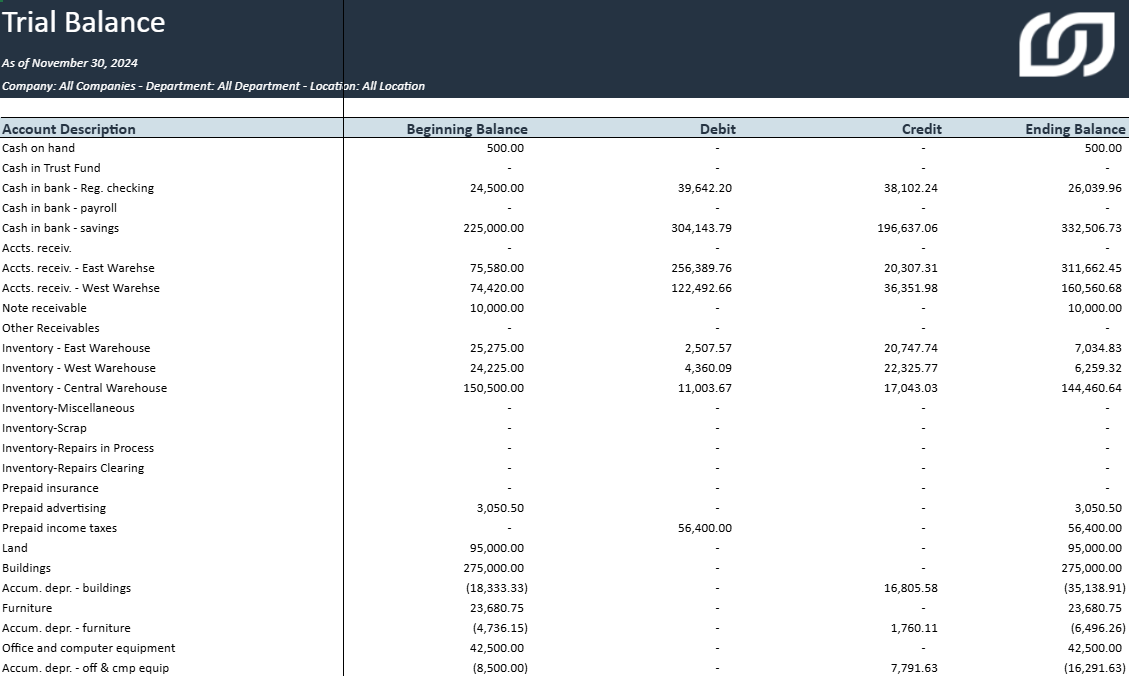Select the Land account row label
Viewport: 1129px width, 676px height.
pos(15,548)
